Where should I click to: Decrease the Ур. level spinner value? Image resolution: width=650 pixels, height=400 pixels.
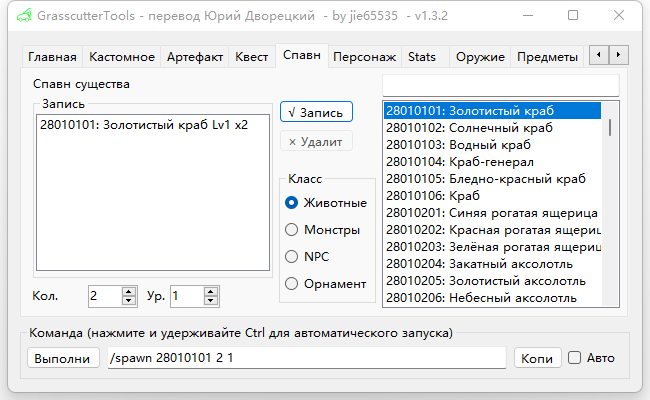pos(210,300)
